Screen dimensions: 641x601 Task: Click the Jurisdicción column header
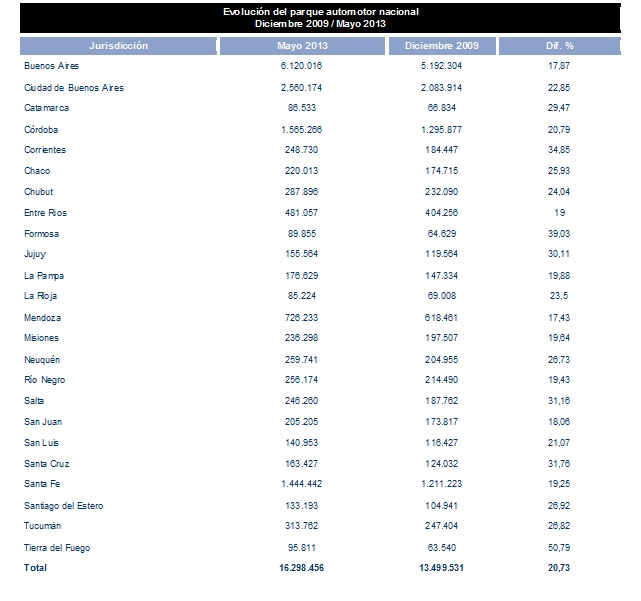point(119,46)
